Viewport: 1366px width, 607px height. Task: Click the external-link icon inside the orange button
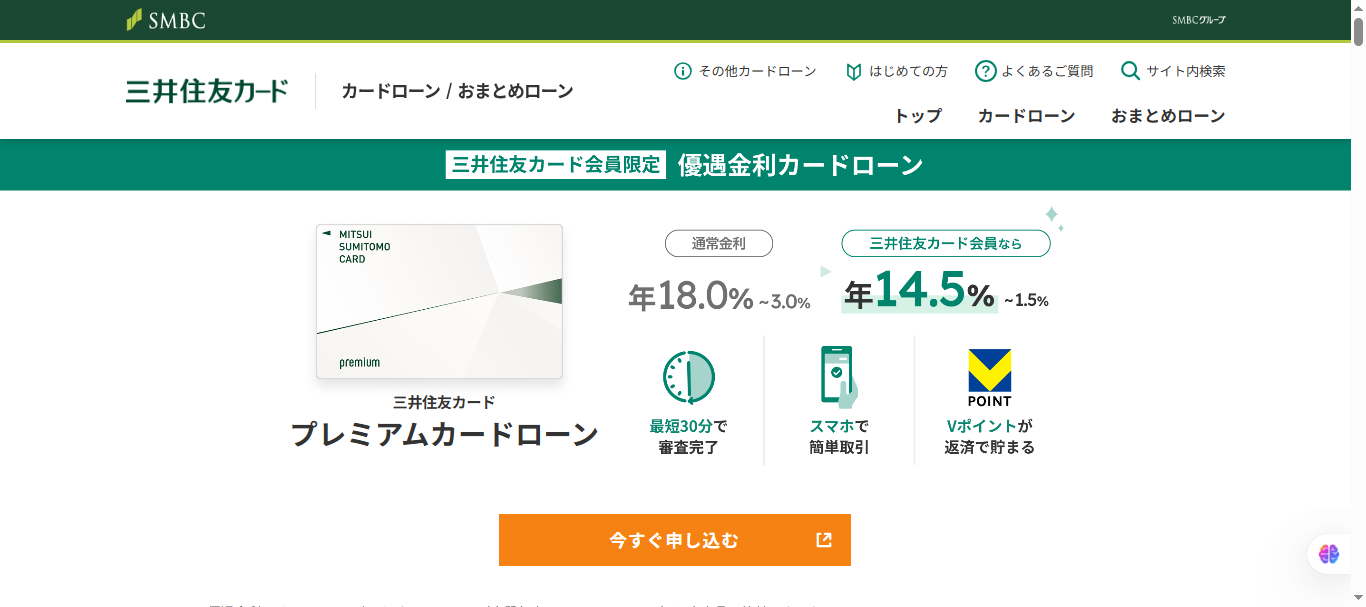[823, 539]
